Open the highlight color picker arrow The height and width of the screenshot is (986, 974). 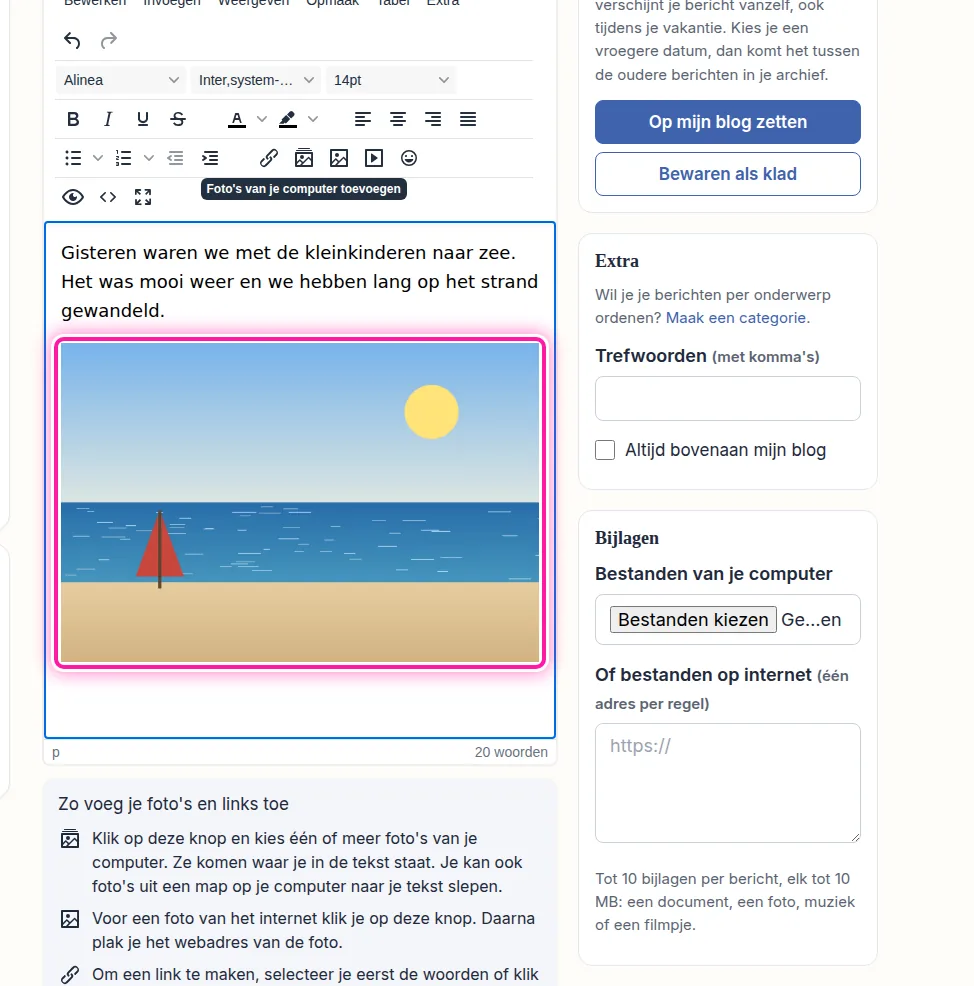coord(313,119)
